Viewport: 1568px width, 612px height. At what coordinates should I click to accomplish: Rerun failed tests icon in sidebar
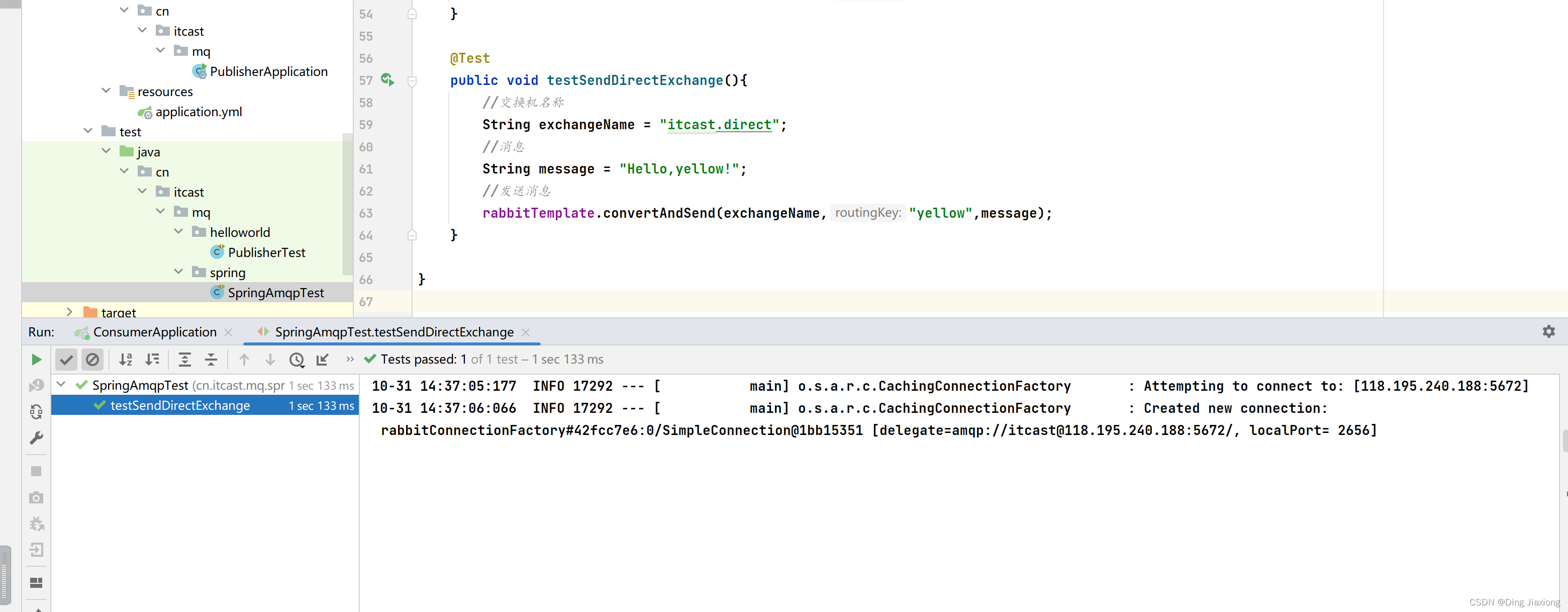point(37,386)
